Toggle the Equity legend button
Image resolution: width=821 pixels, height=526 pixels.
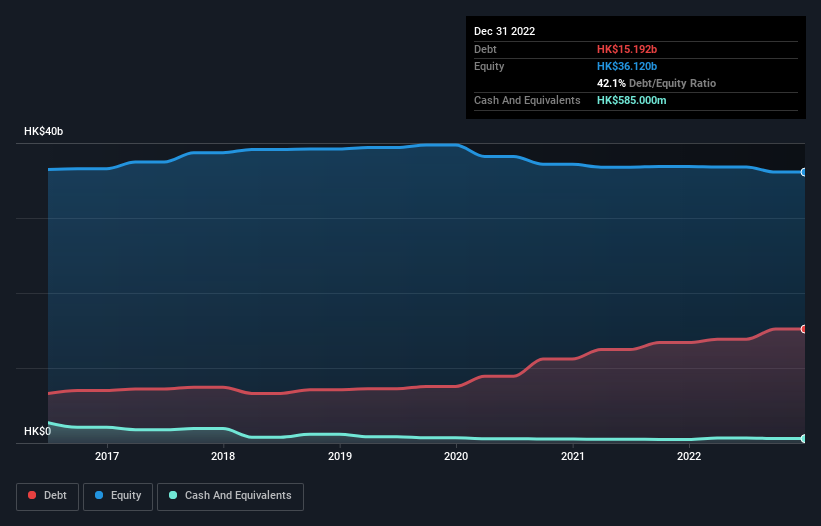118,496
